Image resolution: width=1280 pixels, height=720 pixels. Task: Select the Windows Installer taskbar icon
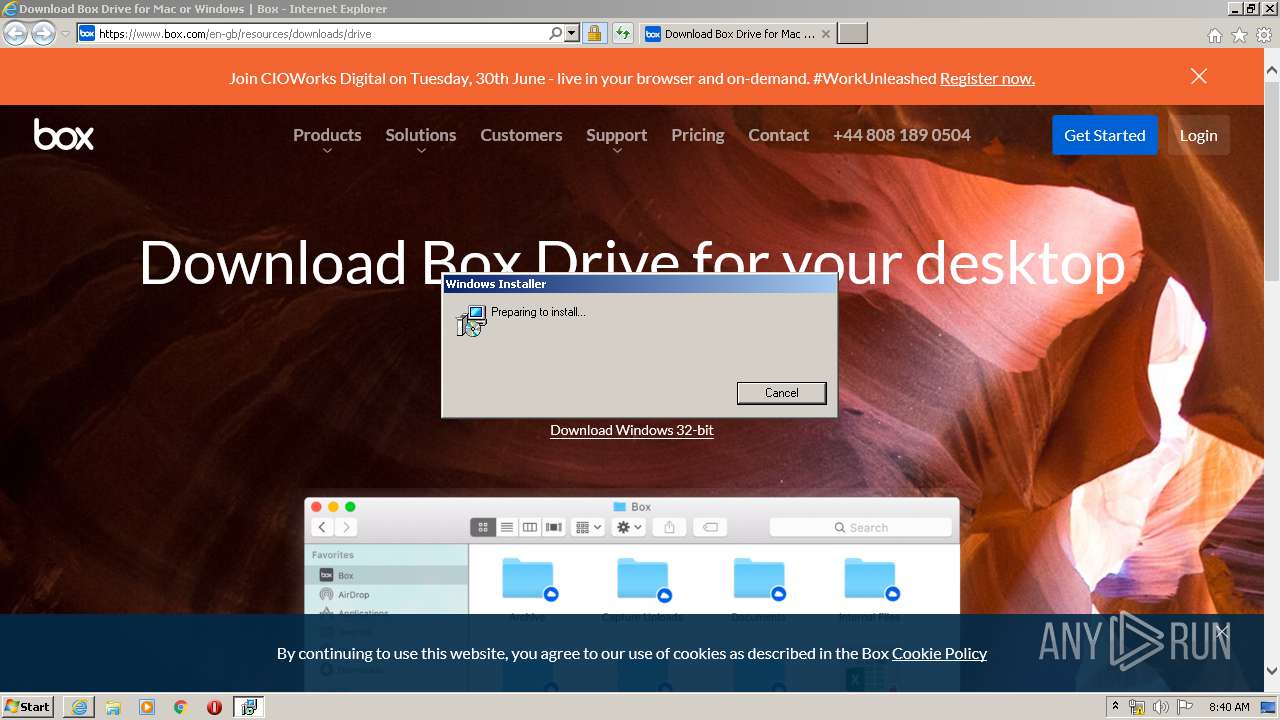(x=249, y=707)
